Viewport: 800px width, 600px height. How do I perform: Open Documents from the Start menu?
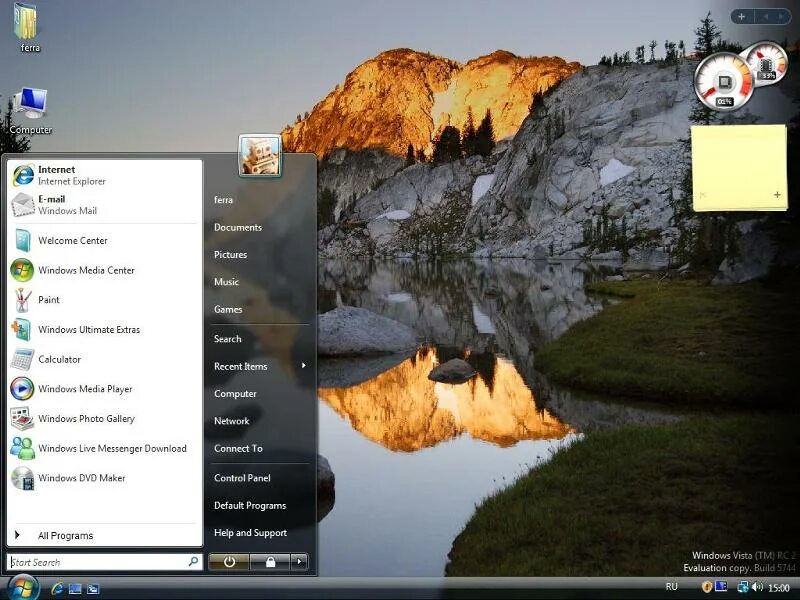238,228
